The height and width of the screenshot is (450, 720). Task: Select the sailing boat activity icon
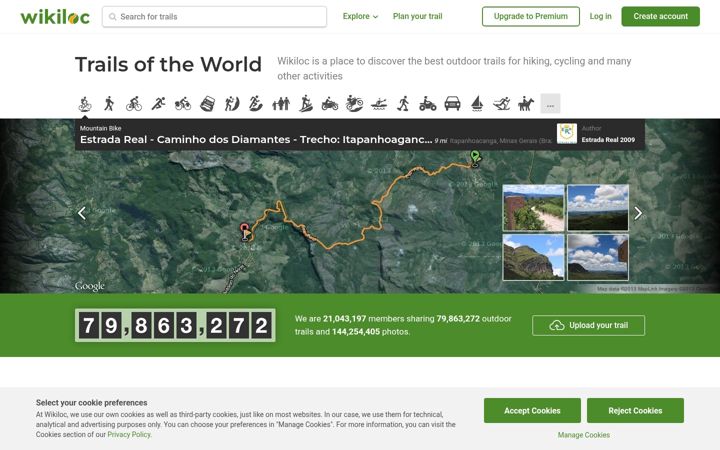(477, 104)
